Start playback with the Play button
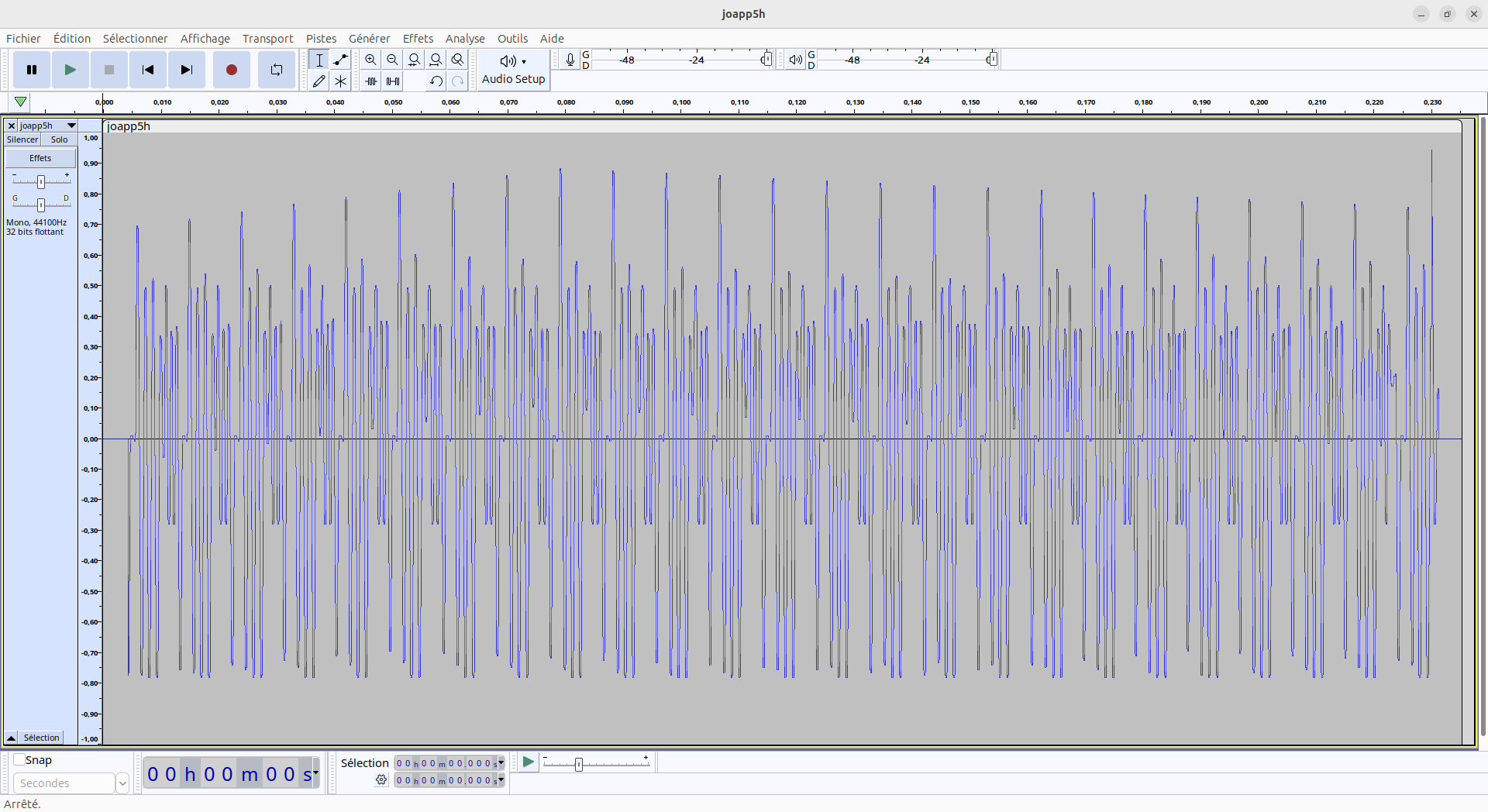 (70, 70)
